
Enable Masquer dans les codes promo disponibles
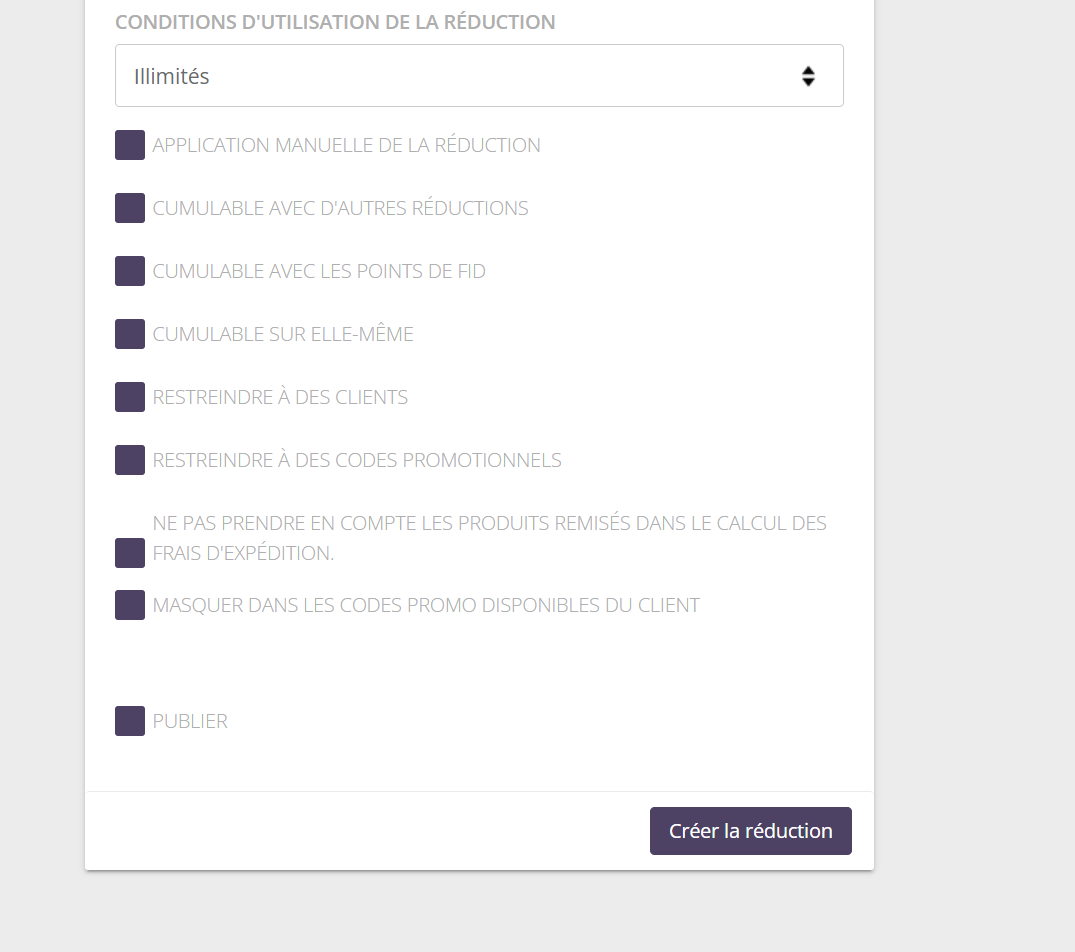coord(130,605)
